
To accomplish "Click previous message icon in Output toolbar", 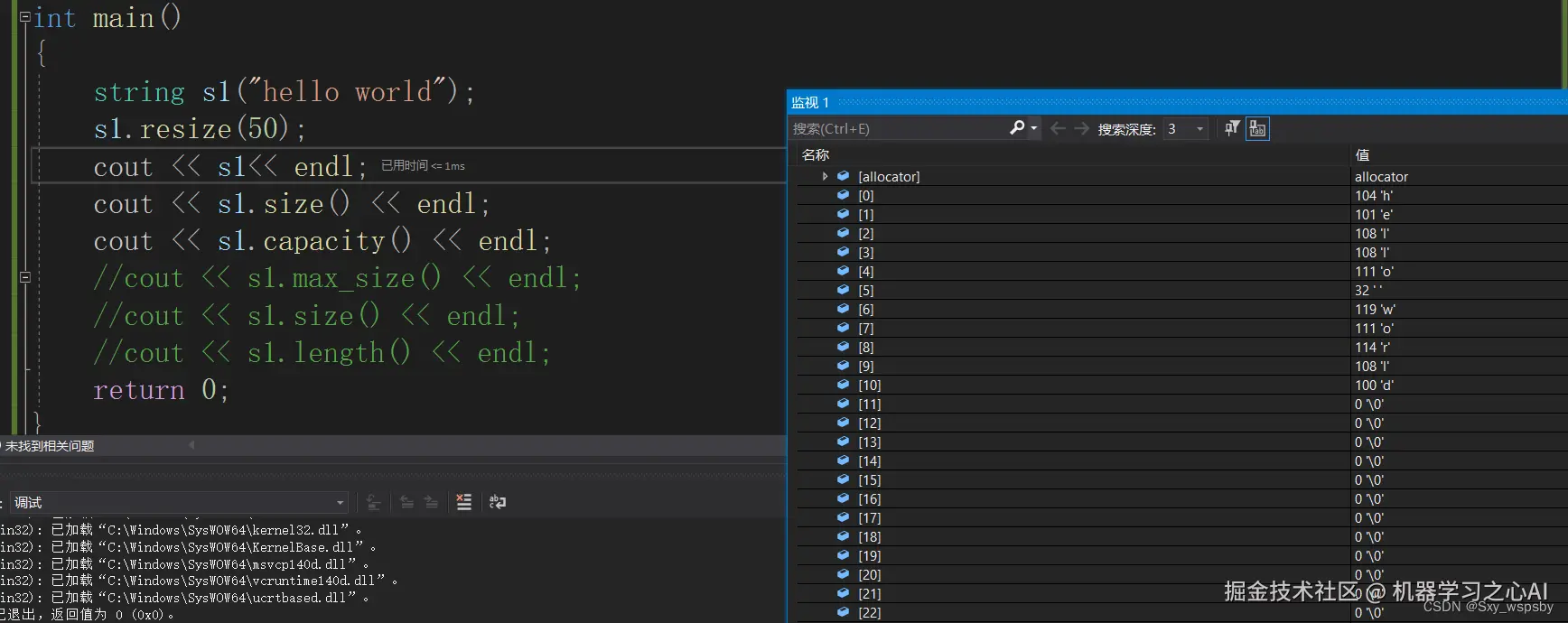I will (407, 502).
